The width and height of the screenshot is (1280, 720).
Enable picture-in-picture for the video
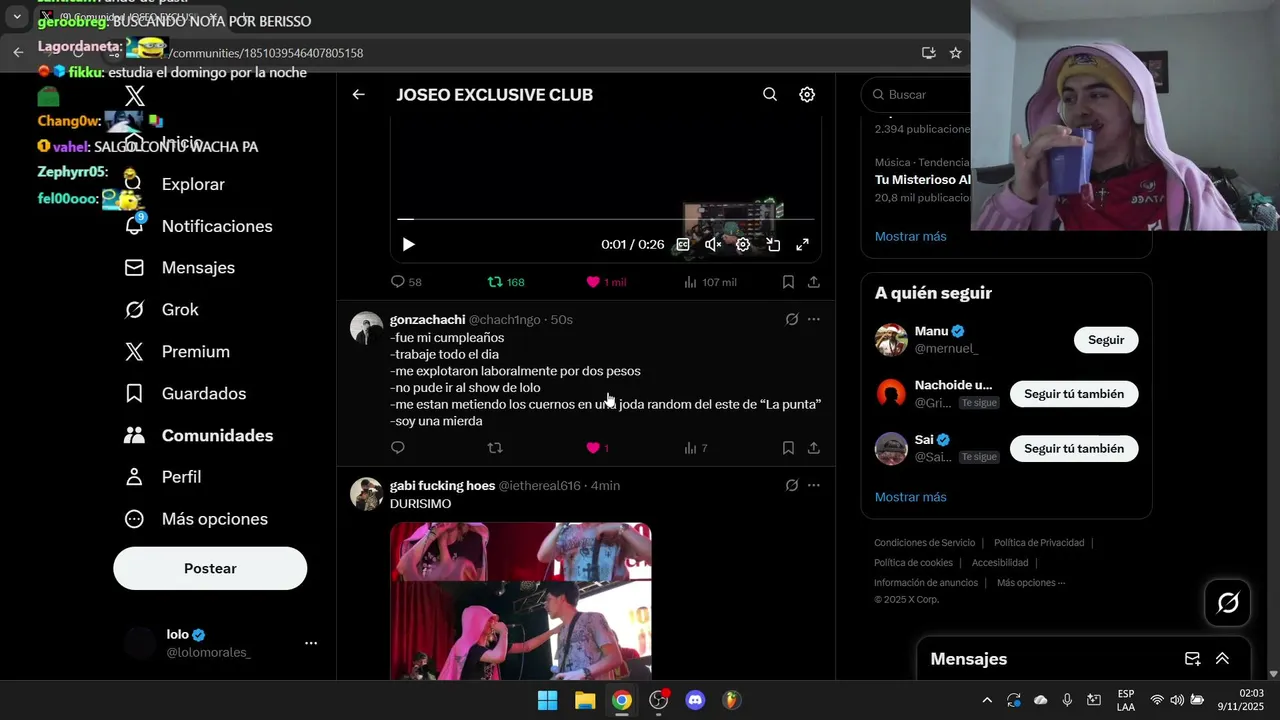click(x=773, y=244)
